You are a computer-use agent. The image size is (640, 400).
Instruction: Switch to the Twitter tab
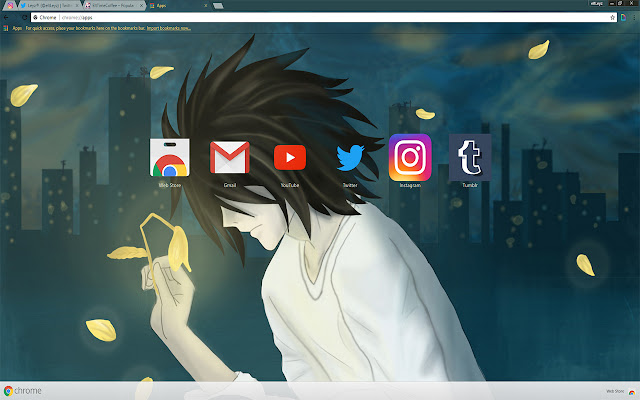[48, 6]
